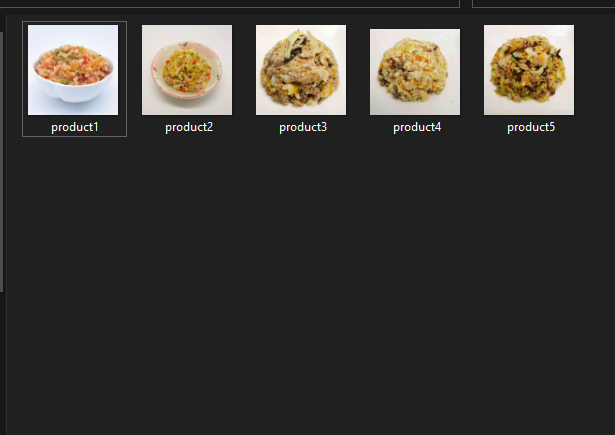615x435 pixels.
Task: Click the scrollbar track below the thumb
Action: pos(2,363)
